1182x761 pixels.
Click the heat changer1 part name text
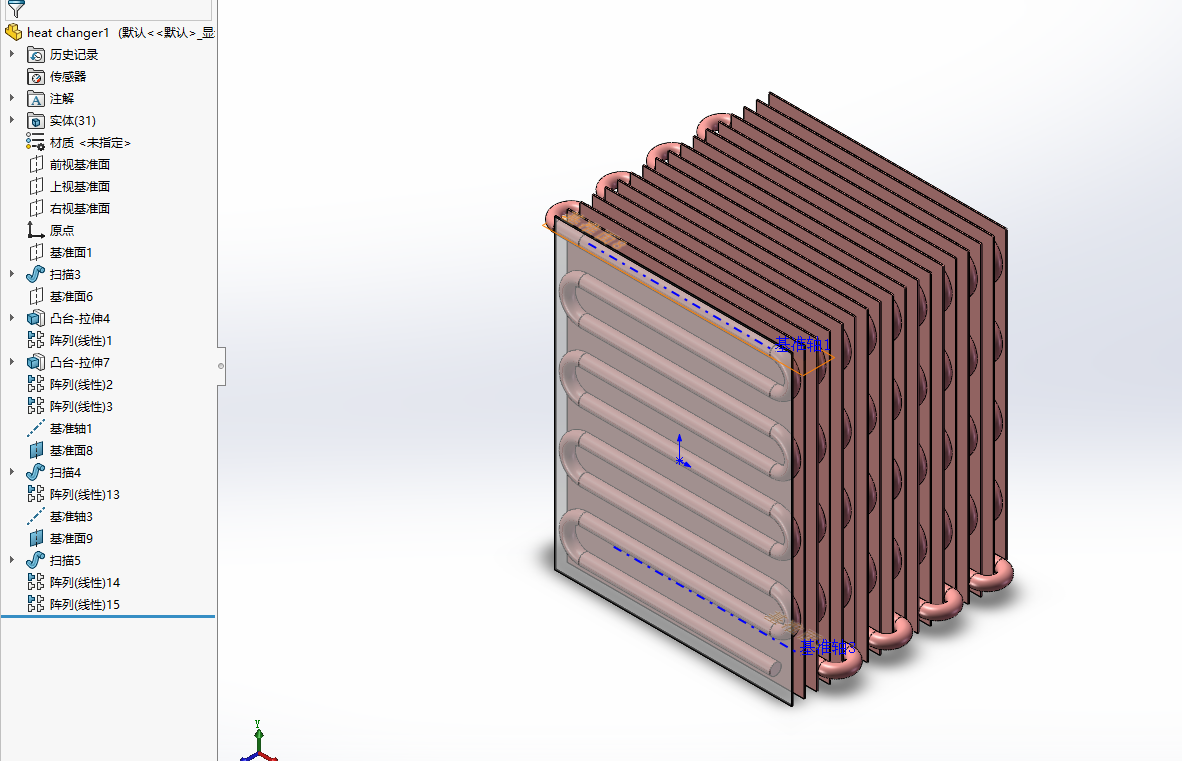click(68, 32)
